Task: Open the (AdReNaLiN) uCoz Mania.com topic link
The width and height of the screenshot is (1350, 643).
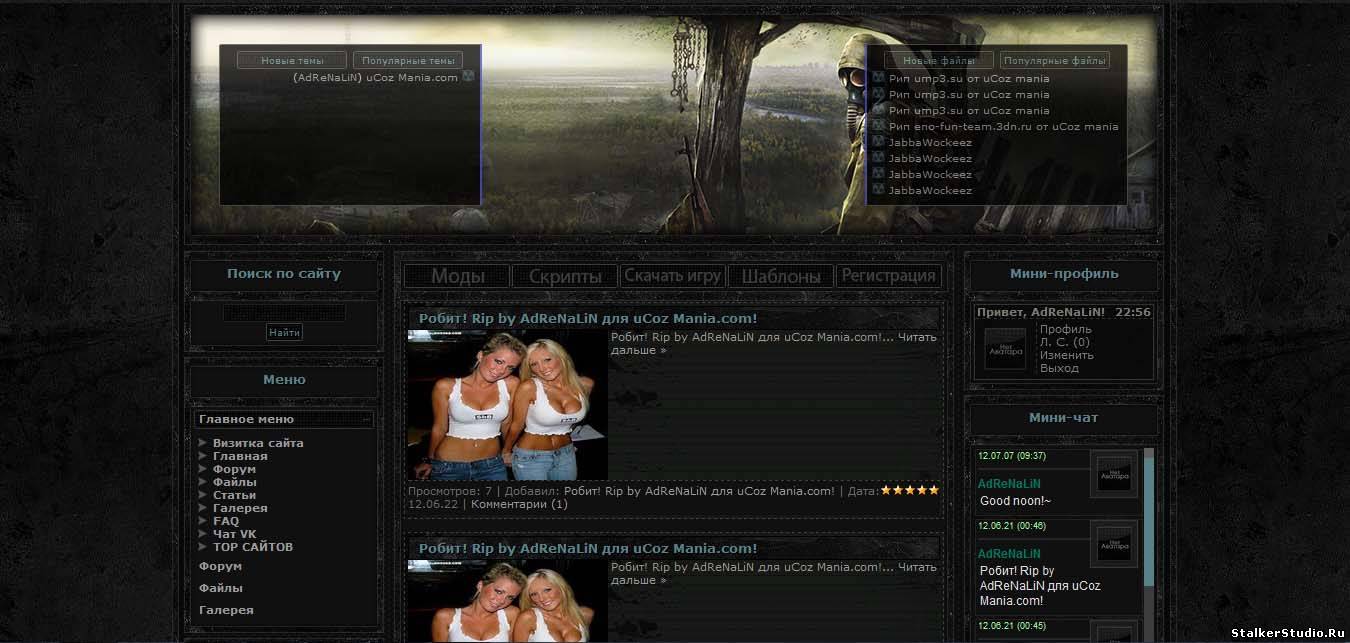Action: 375,77
